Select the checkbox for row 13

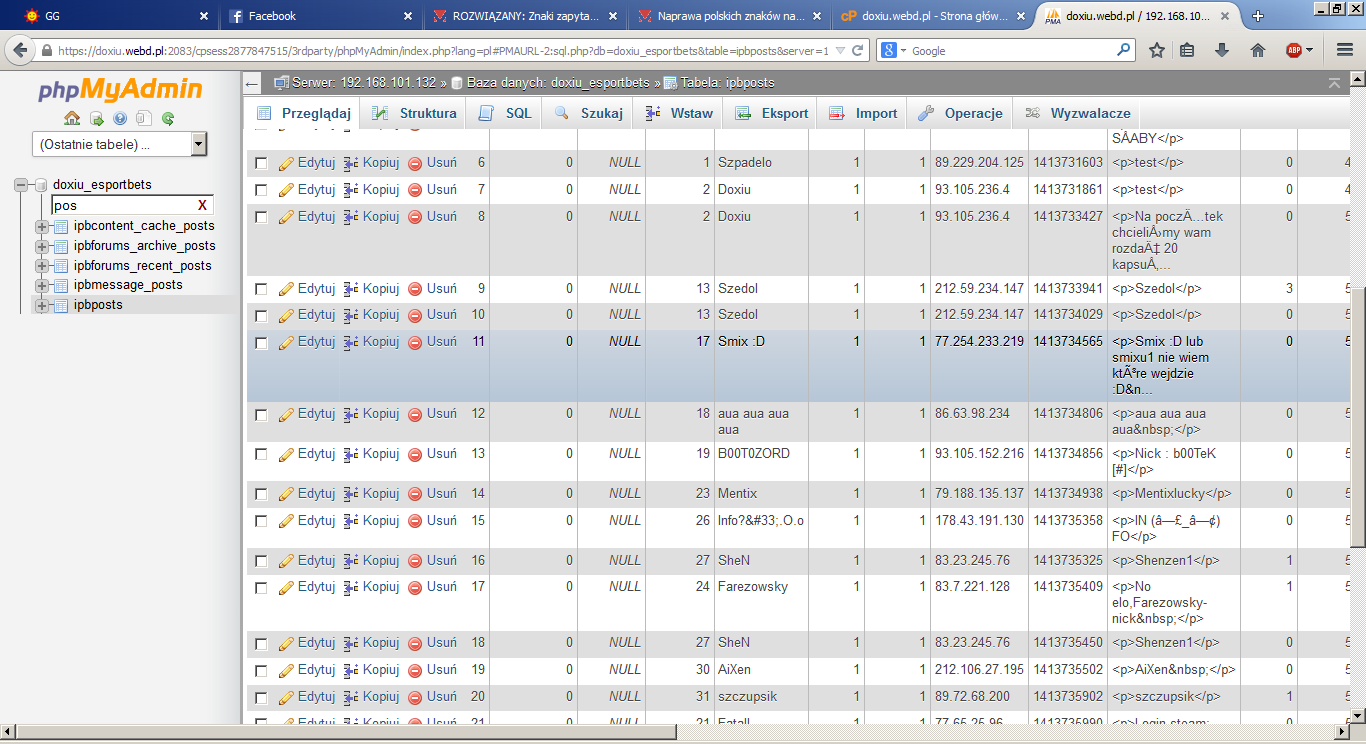click(x=261, y=454)
